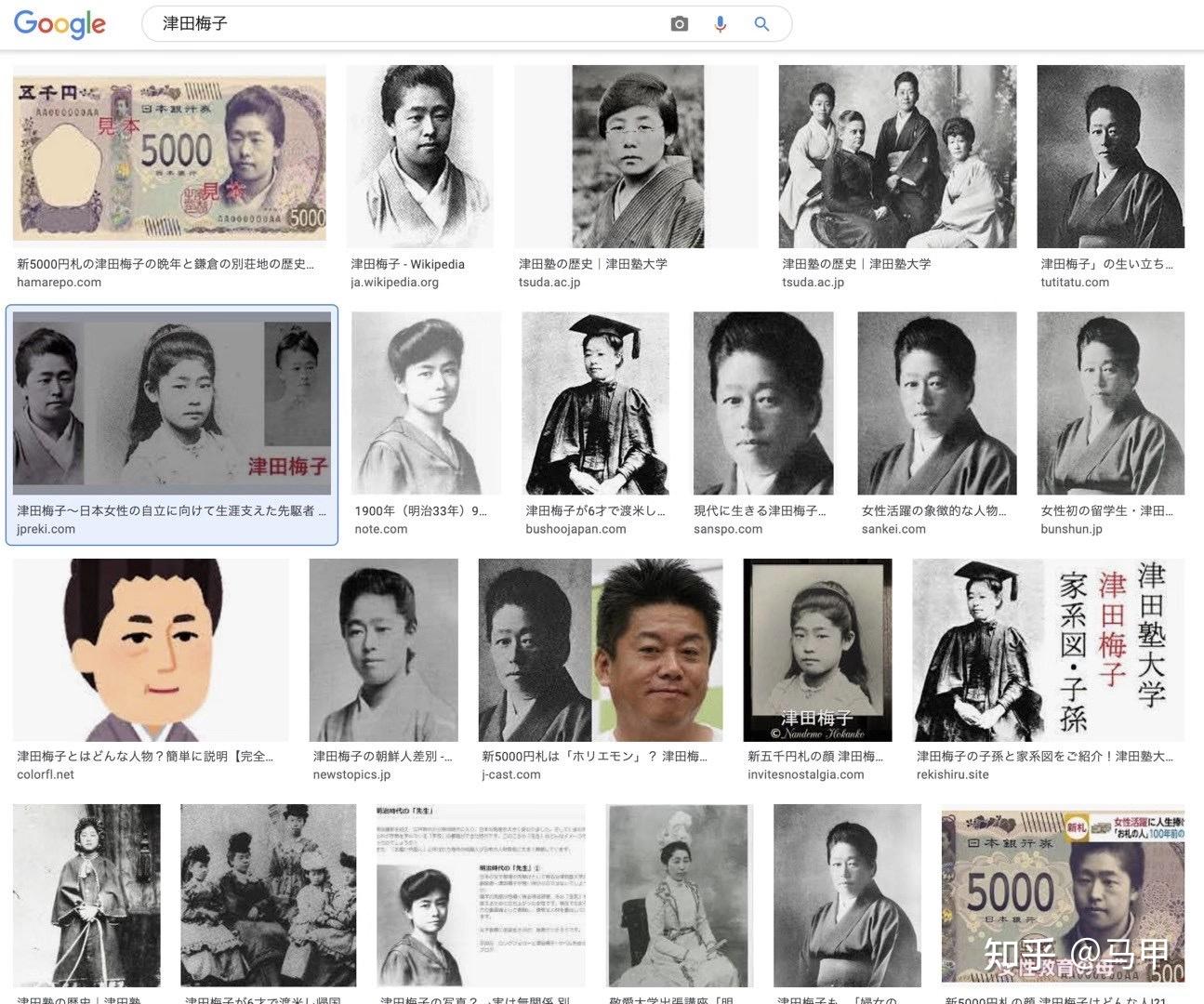Click the rekishiru.site source text
This screenshot has width=1204, height=1004.
952,774
